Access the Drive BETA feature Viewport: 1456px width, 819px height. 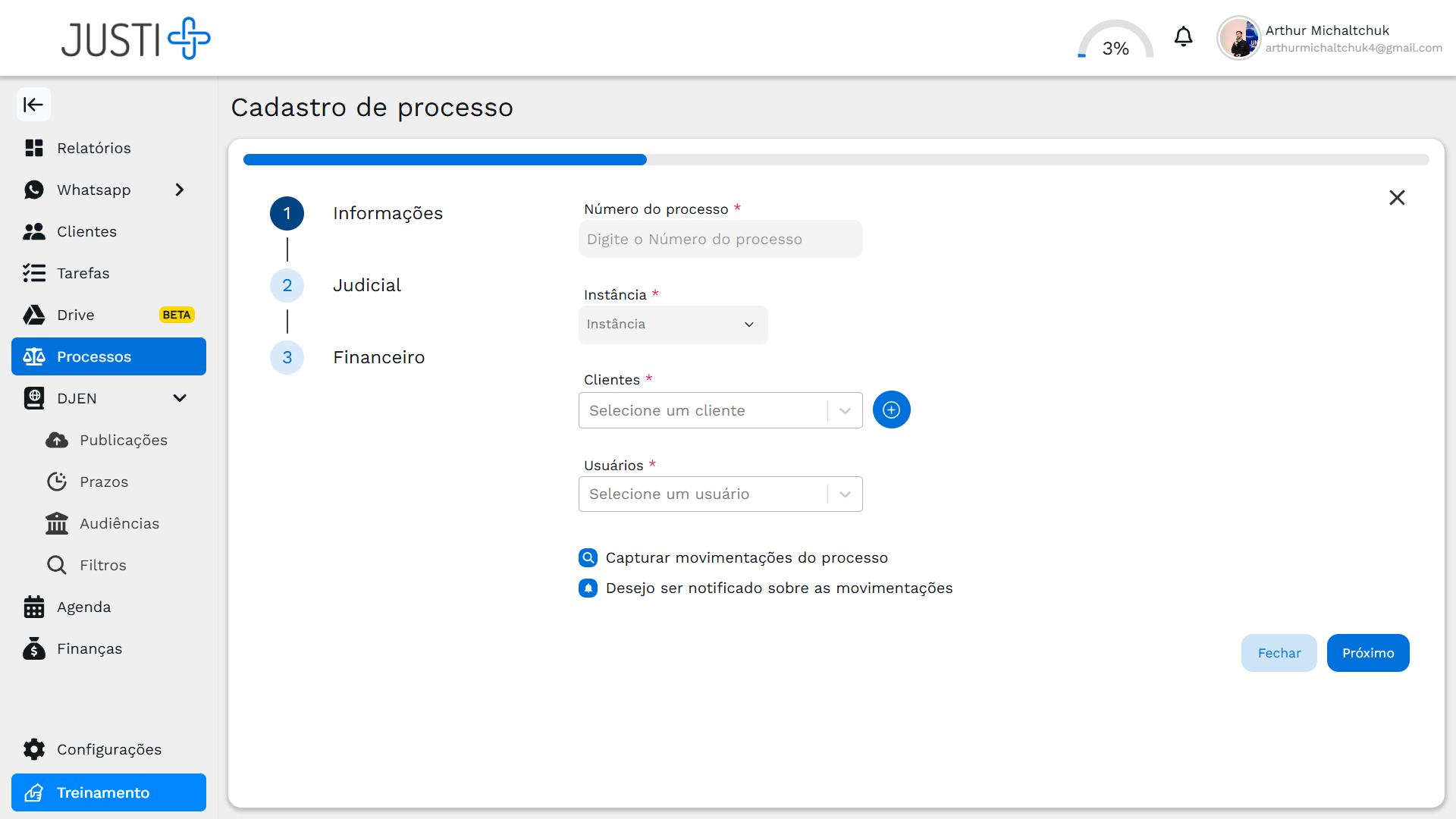coord(76,315)
